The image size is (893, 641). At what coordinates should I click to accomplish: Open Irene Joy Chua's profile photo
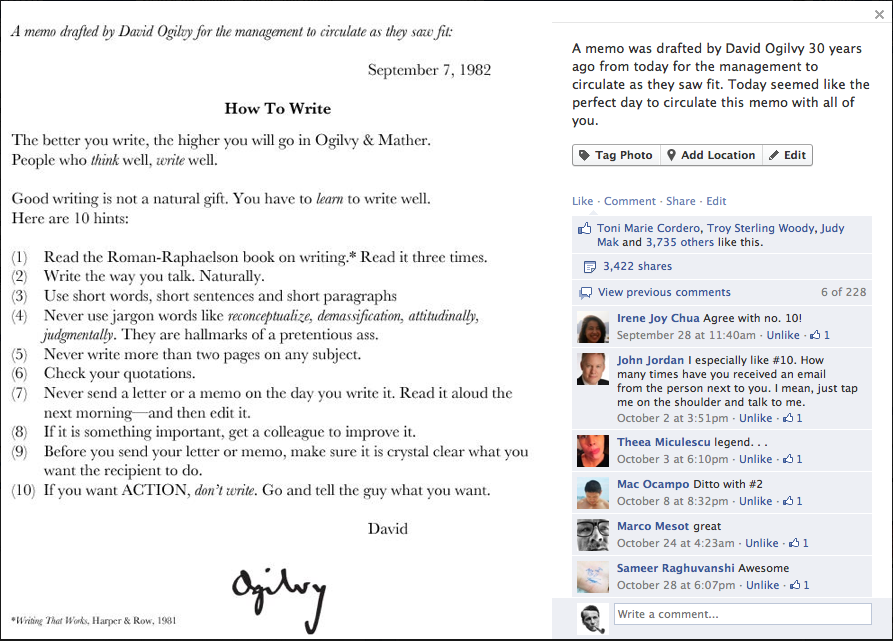[593, 327]
